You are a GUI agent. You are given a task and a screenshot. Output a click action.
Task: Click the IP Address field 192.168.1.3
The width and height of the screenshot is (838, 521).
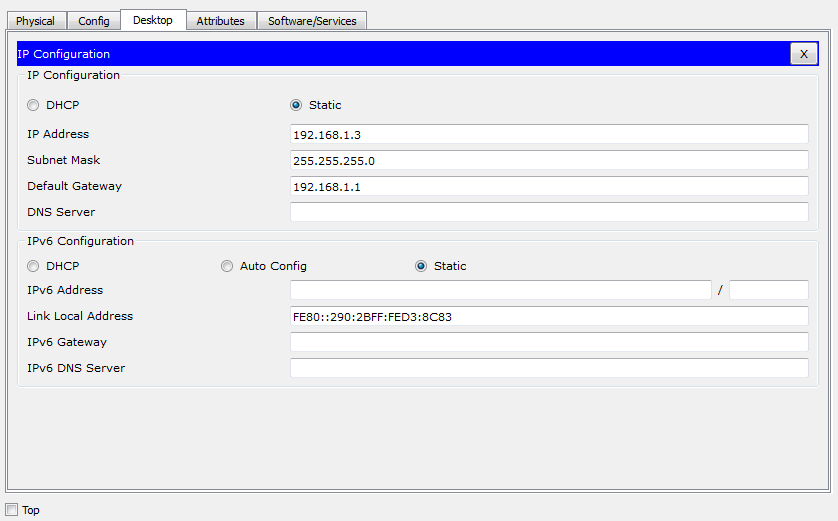pyautogui.click(x=549, y=134)
